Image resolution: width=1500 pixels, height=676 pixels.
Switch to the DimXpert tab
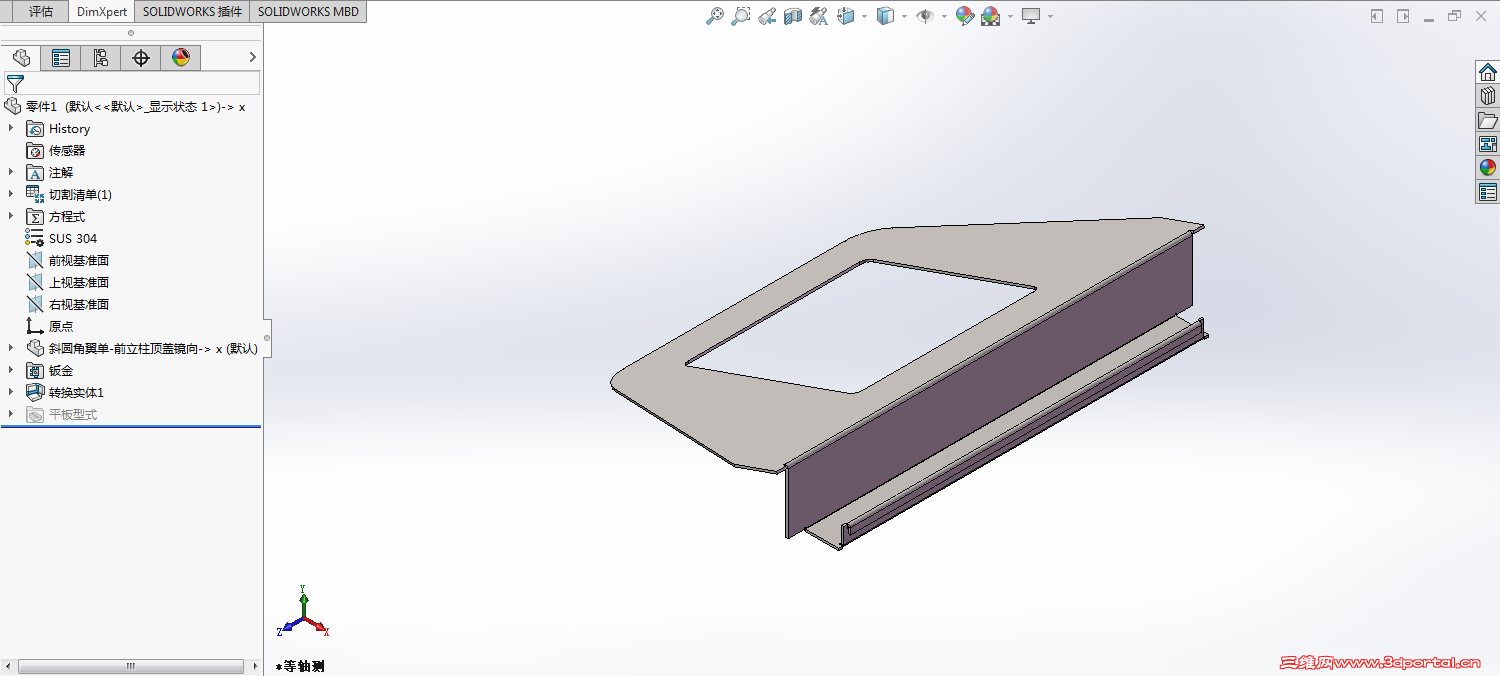pos(102,12)
